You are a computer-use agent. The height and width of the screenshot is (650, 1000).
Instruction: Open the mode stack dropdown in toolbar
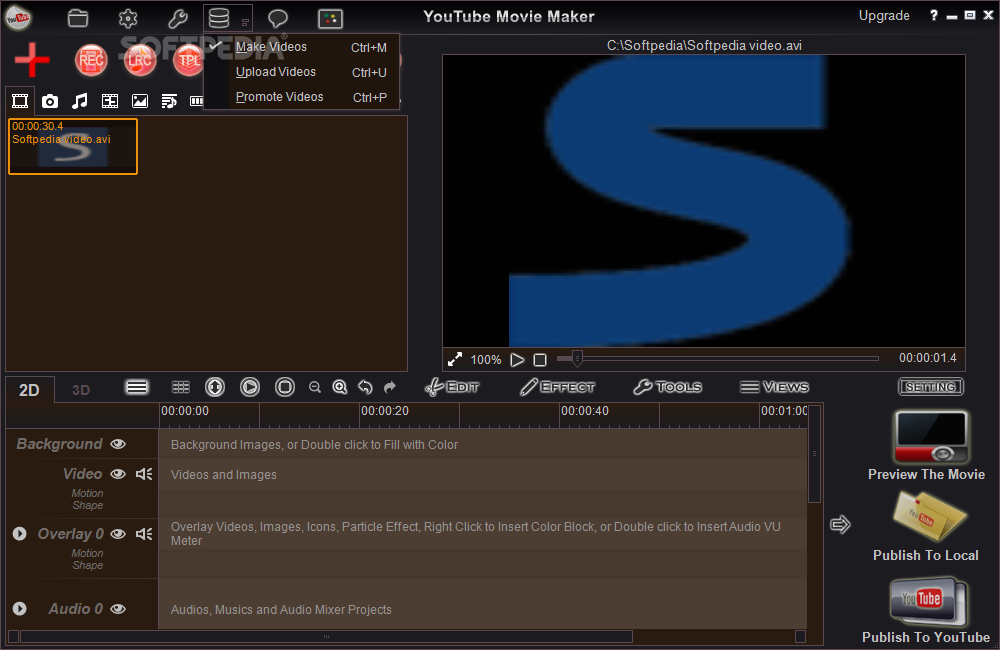click(228, 18)
